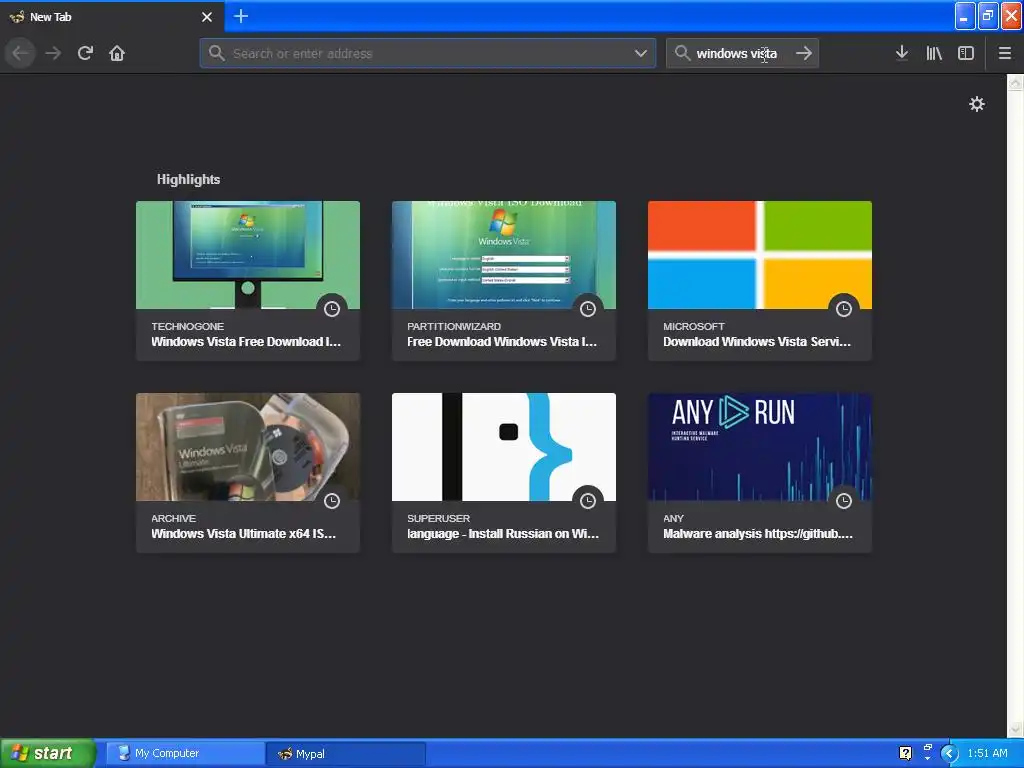Click history clock icon on Microsoft card
This screenshot has width=1024, height=768.
844,309
